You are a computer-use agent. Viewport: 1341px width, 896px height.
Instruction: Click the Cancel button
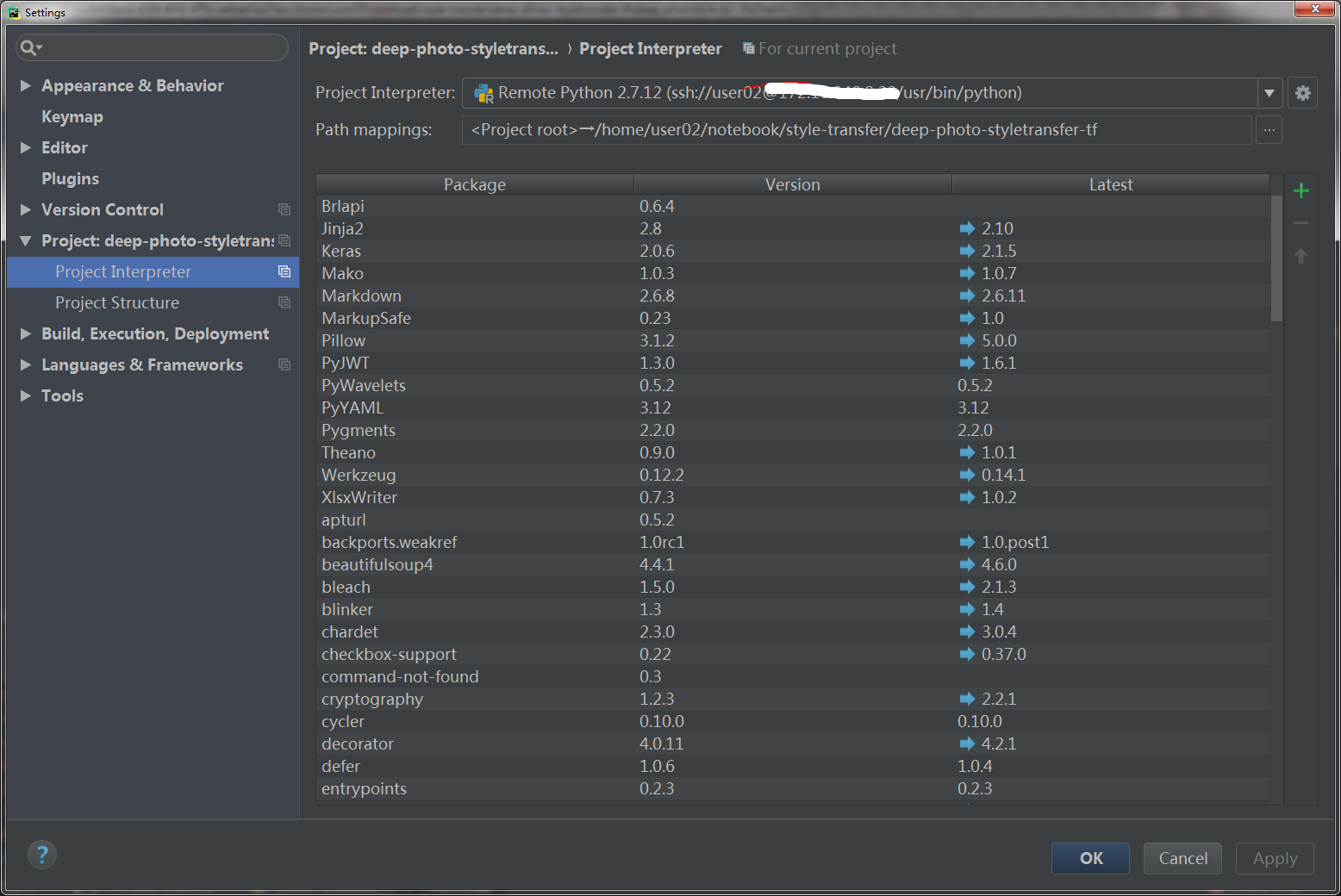pos(1182,858)
